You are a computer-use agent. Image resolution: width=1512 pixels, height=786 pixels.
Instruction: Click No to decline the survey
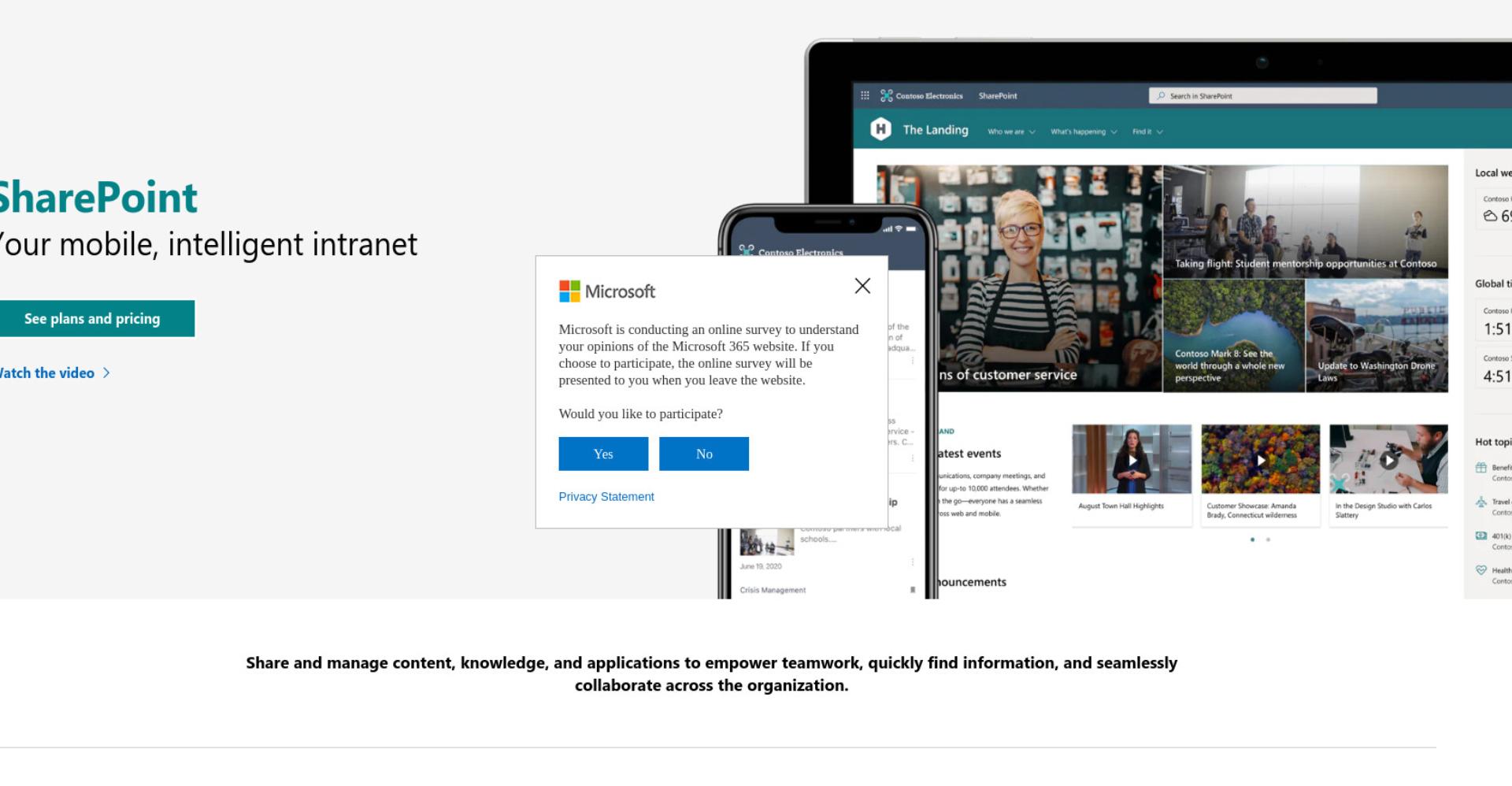(704, 454)
